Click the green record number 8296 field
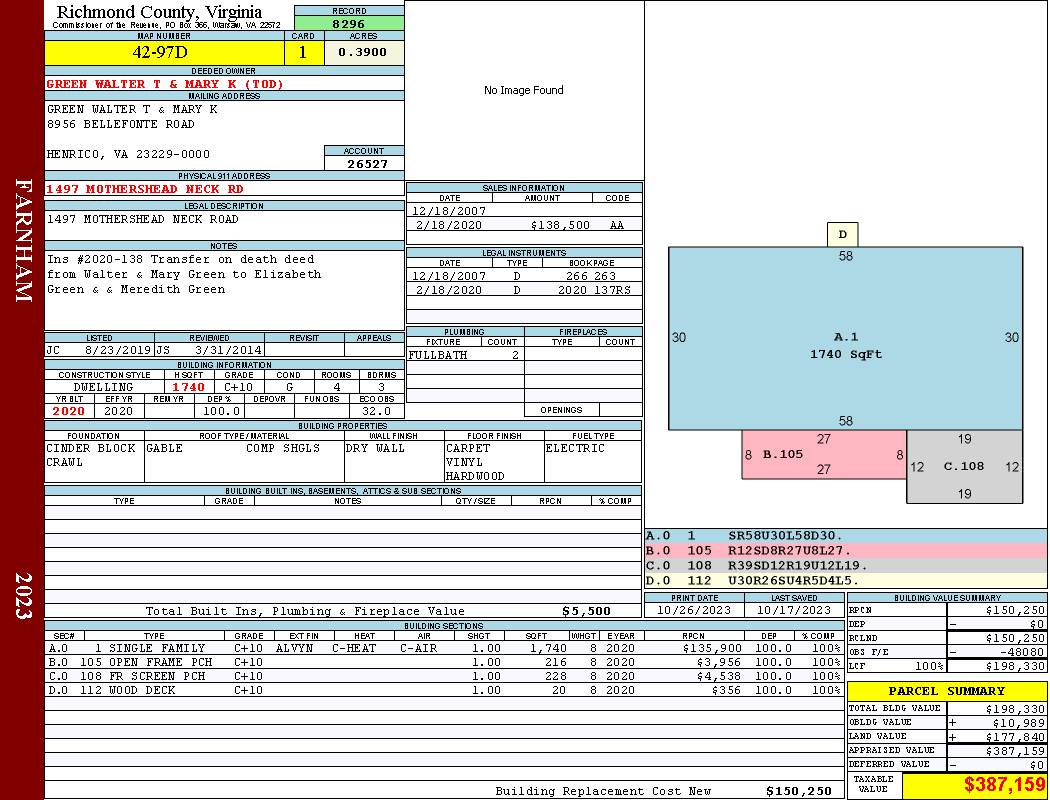 (349, 23)
